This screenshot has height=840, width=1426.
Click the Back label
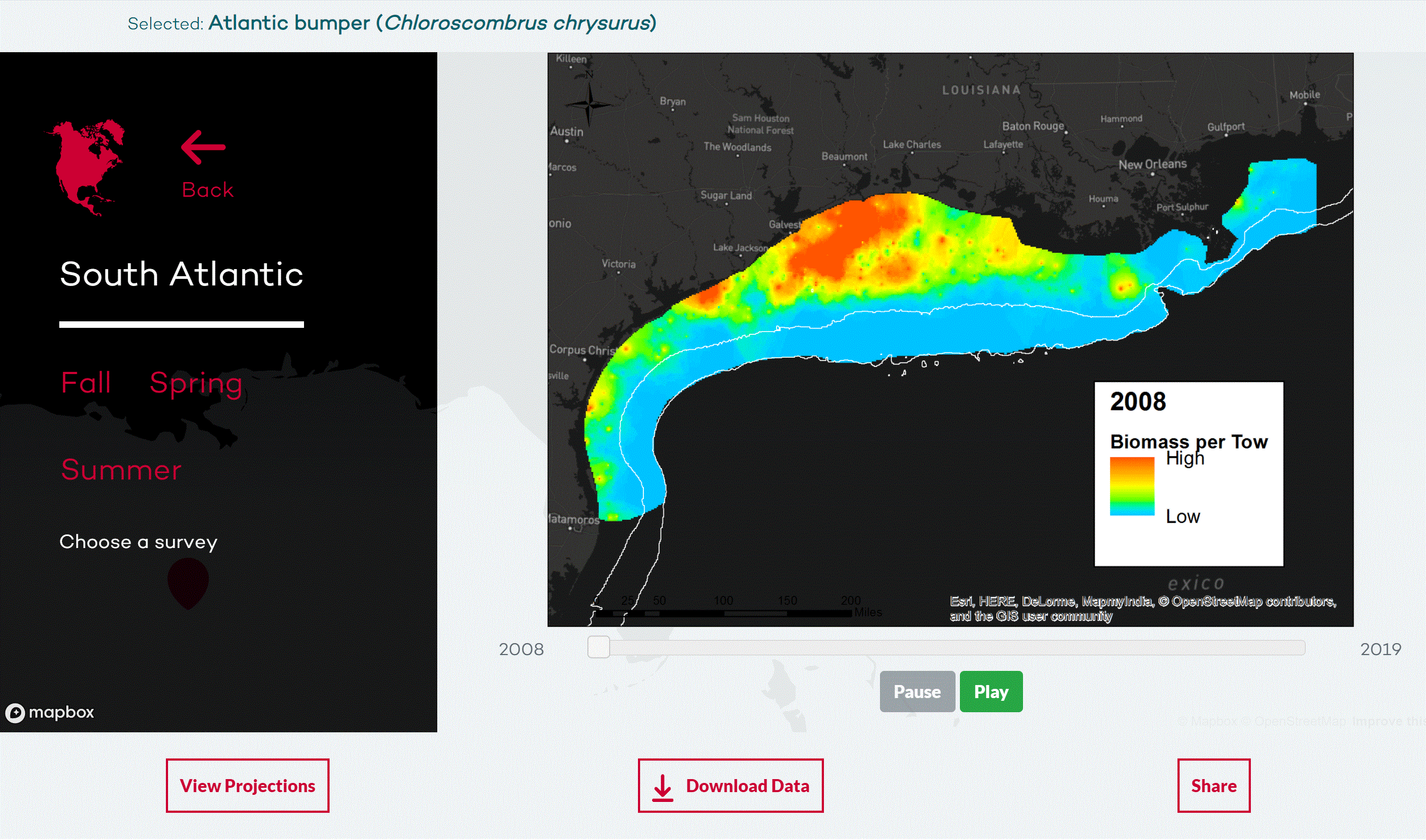point(208,190)
